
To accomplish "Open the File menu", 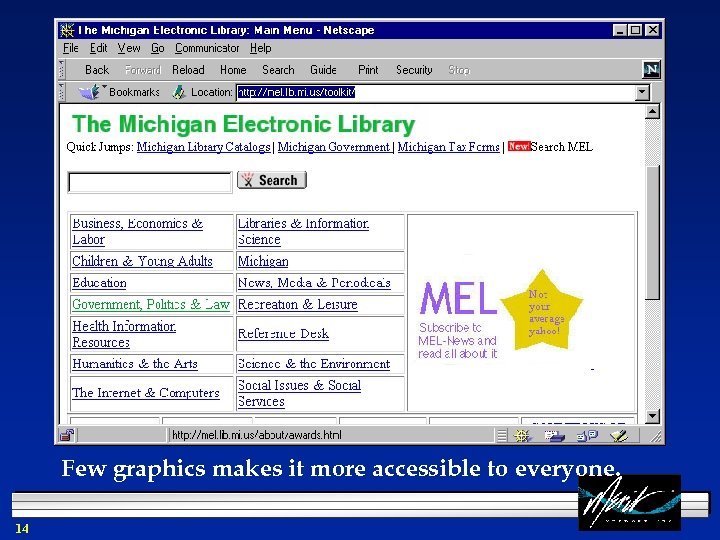I will (71, 48).
